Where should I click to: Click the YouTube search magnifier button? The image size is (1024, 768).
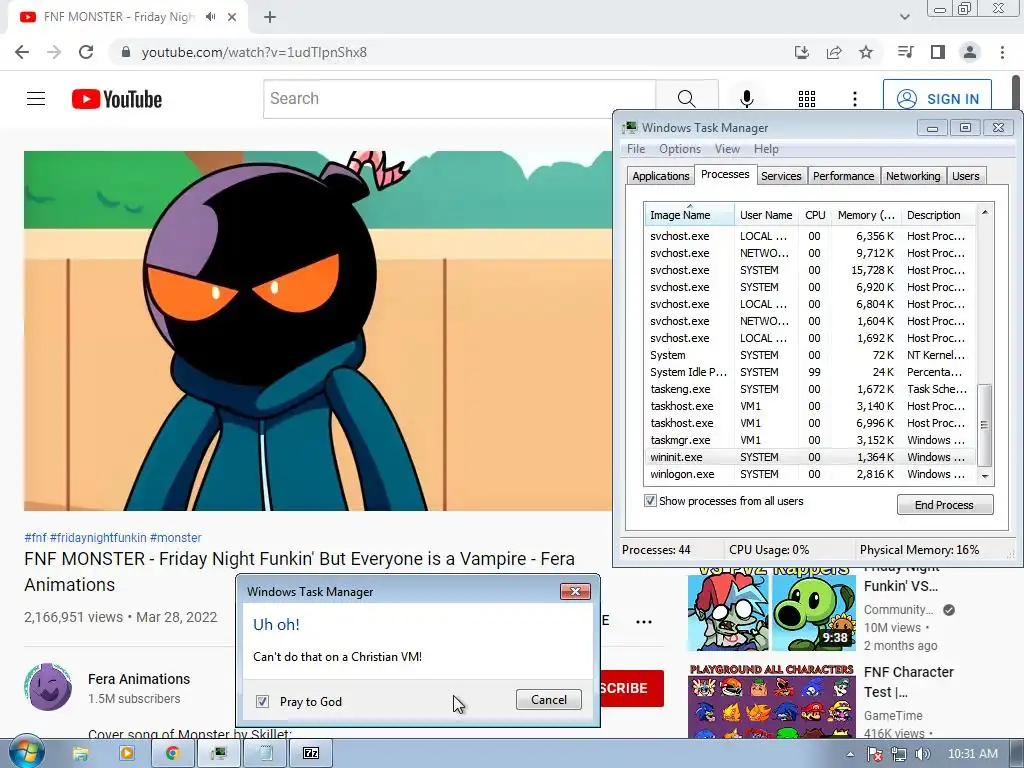pyautogui.click(x=686, y=99)
